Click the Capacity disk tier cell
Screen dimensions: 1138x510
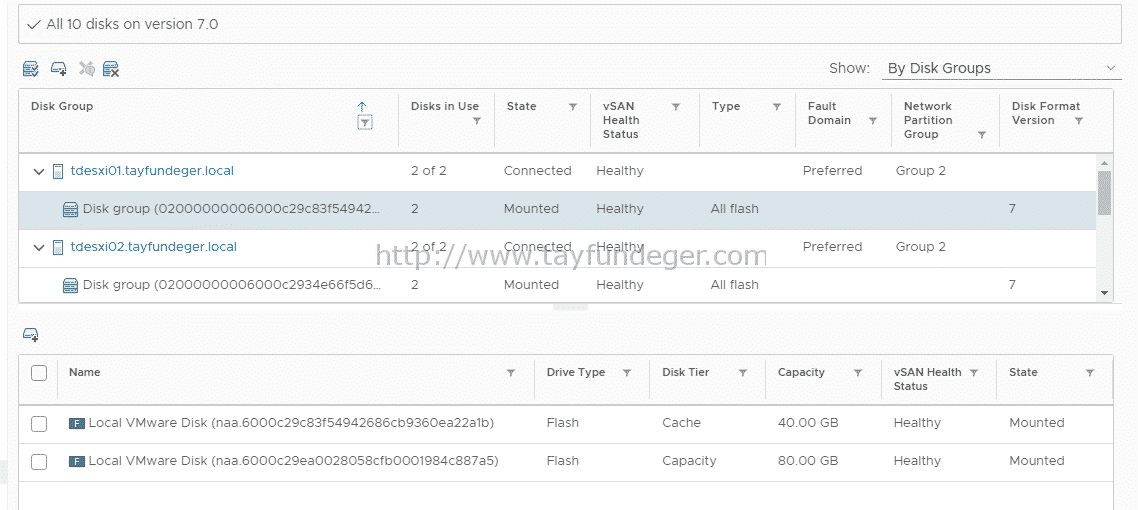point(689,461)
